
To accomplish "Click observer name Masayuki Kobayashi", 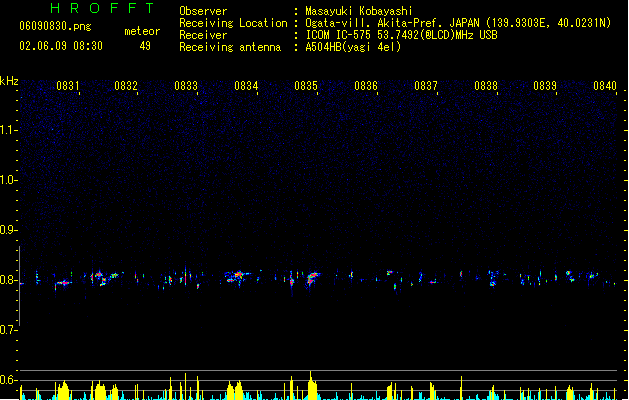I will tap(359, 11).
